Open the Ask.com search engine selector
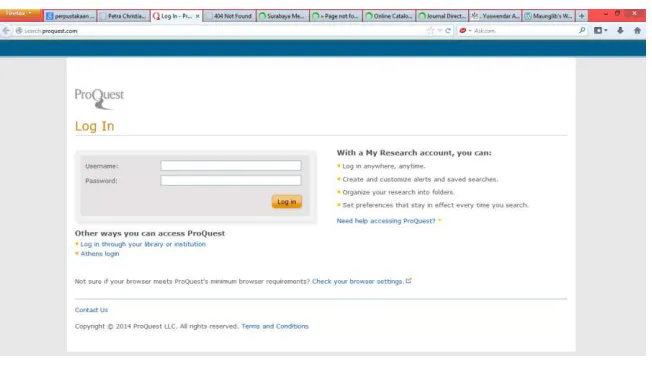The image size is (652, 368). tap(465, 31)
